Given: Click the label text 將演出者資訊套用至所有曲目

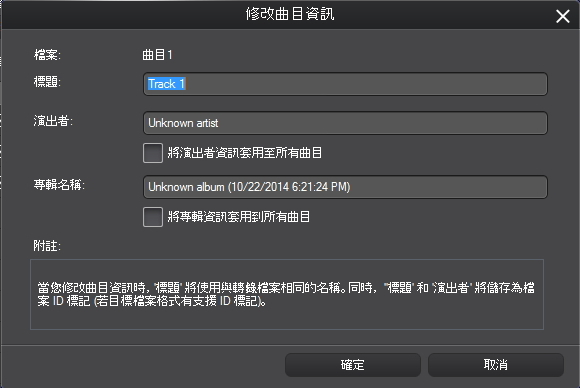Looking at the screenshot, I should tap(245, 153).
